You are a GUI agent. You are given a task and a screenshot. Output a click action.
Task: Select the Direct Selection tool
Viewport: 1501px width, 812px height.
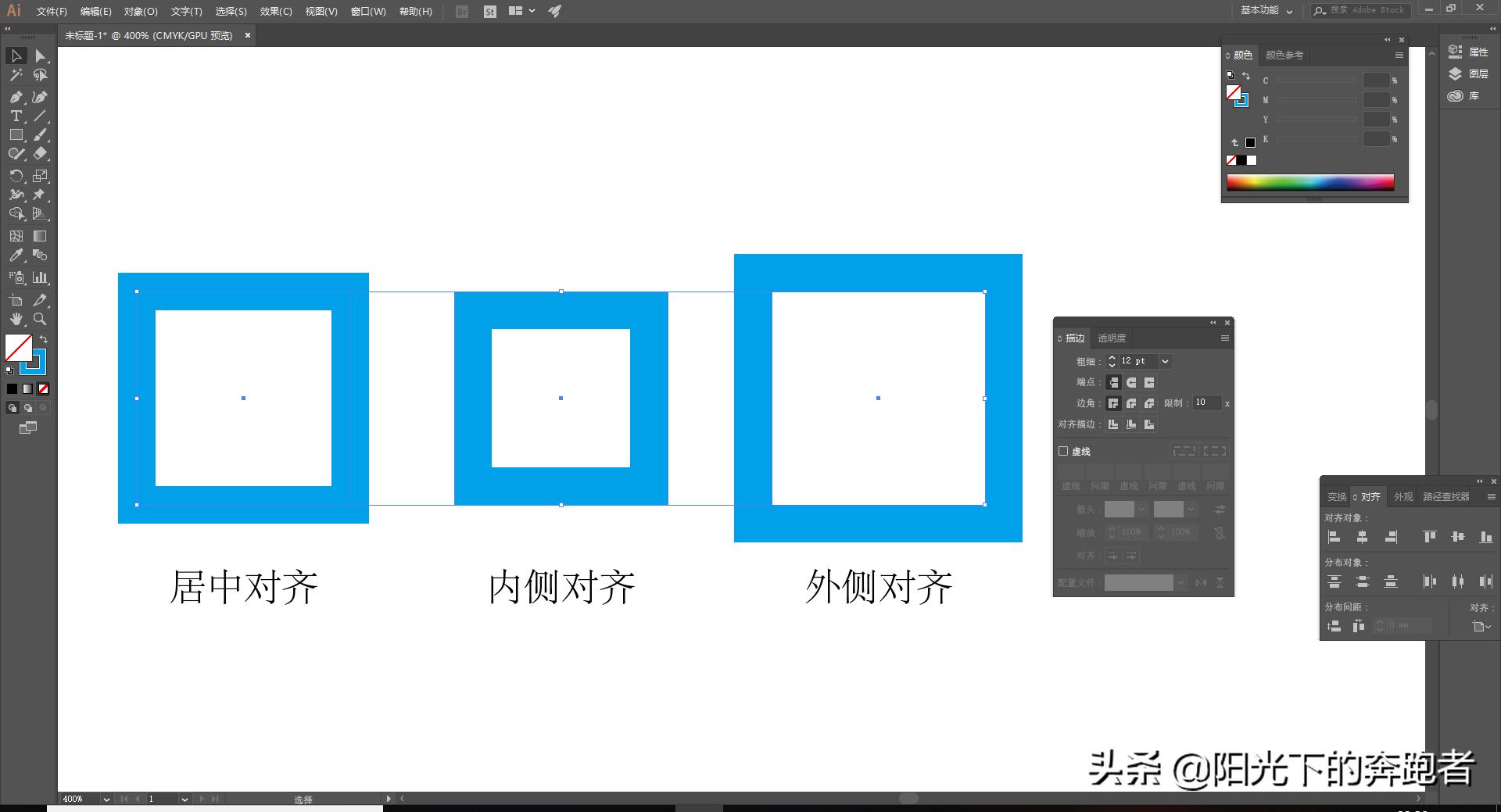point(41,55)
